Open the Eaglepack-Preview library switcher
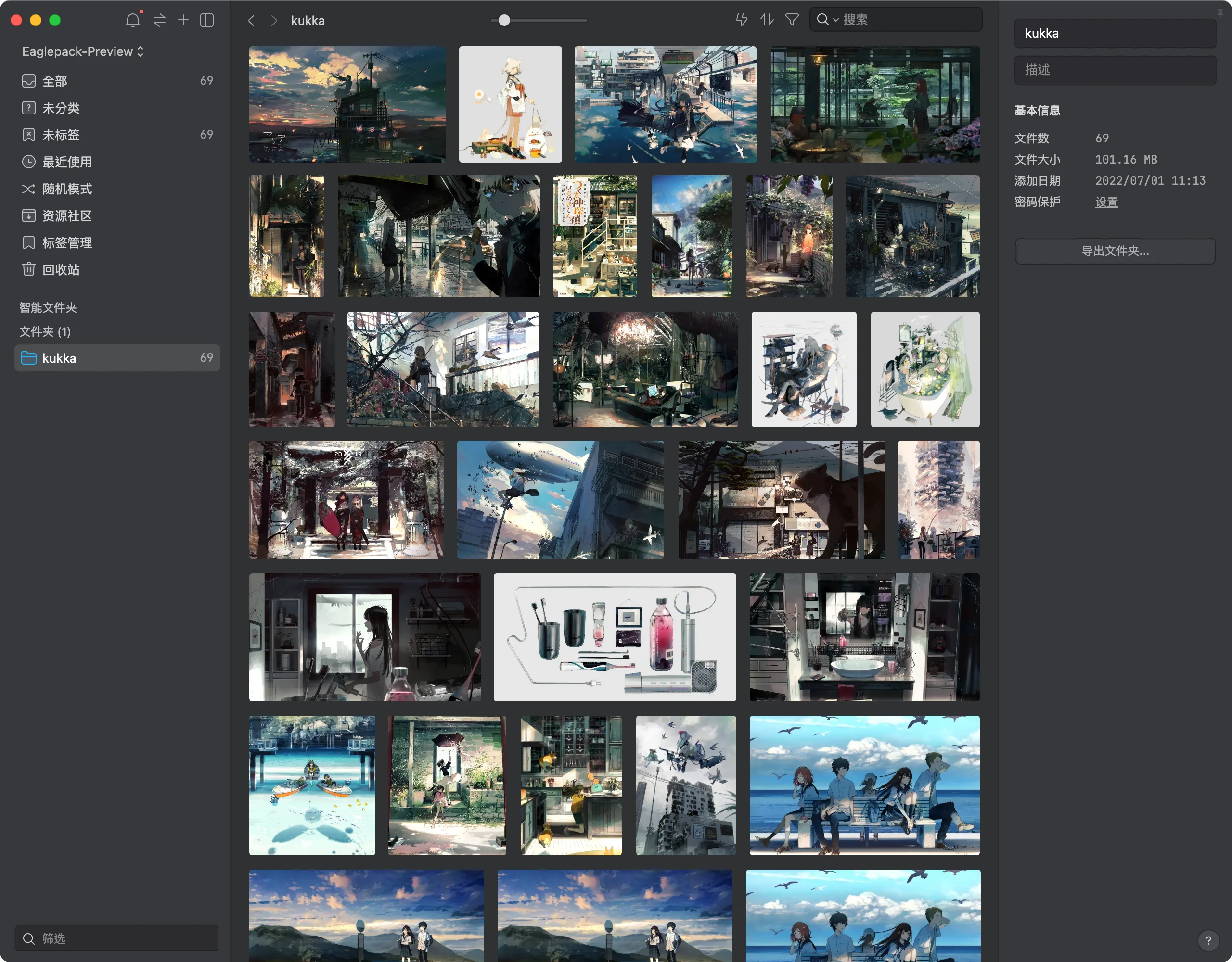Screen dimensions: 1232x962 (83, 51)
